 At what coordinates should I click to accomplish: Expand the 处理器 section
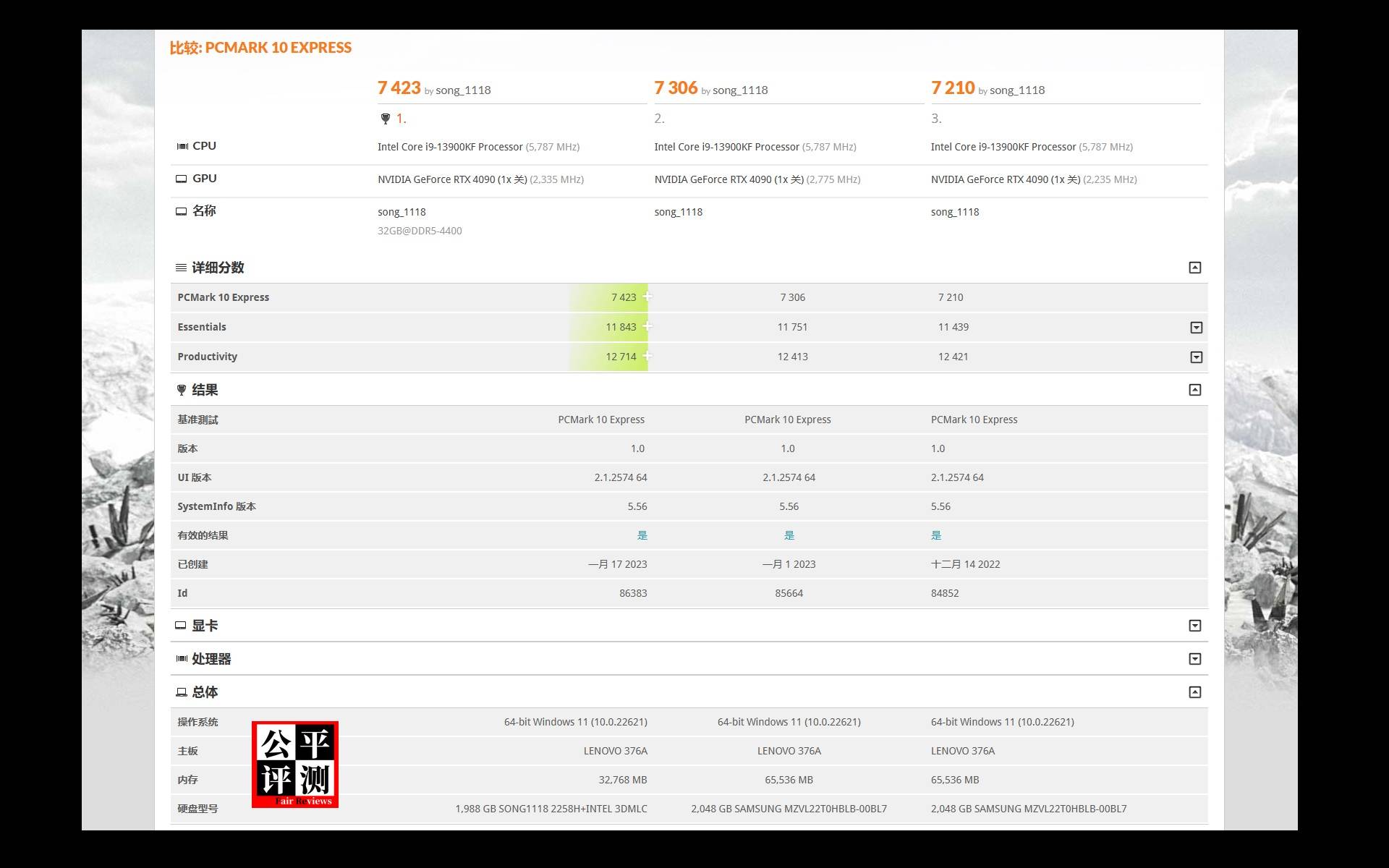click(x=1194, y=659)
